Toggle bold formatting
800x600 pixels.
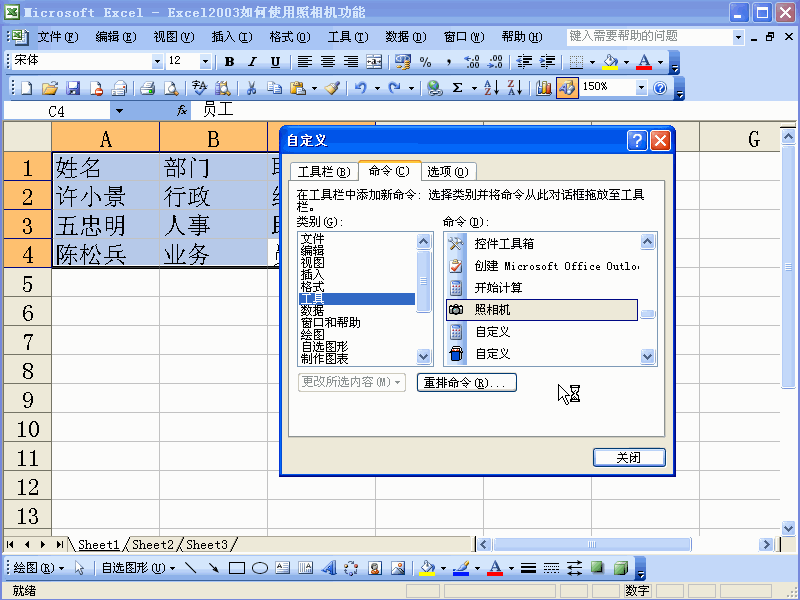pyautogui.click(x=228, y=62)
